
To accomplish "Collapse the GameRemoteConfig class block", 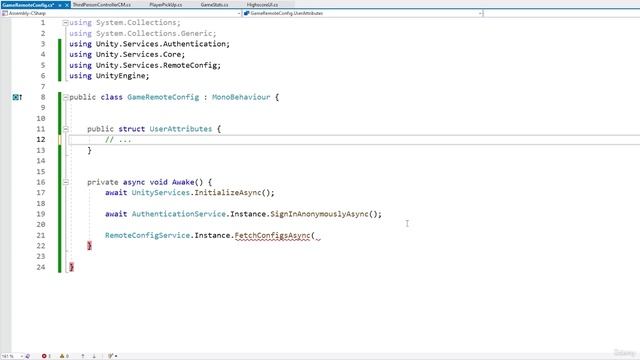I will coord(65,97).
